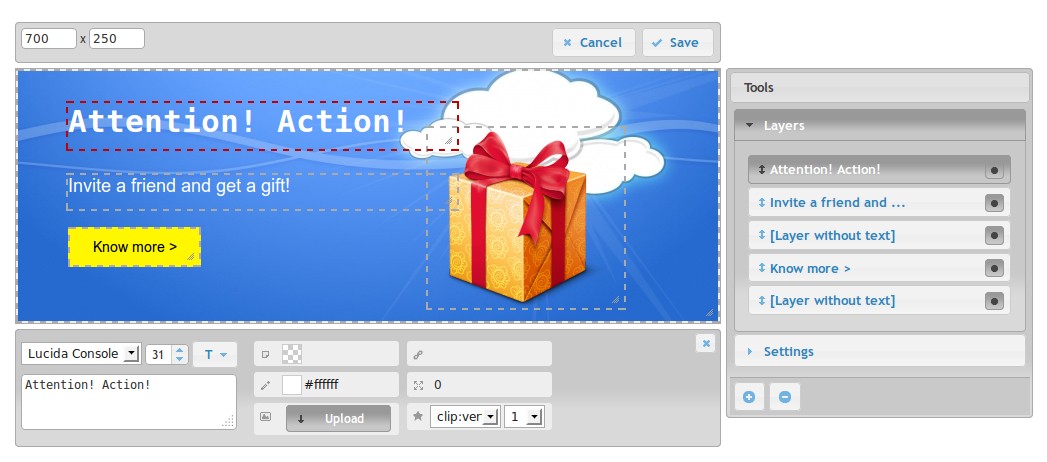Toggle visibility of 'Attention! Action!' layer

pyautogui.click(x=993, y=170)
